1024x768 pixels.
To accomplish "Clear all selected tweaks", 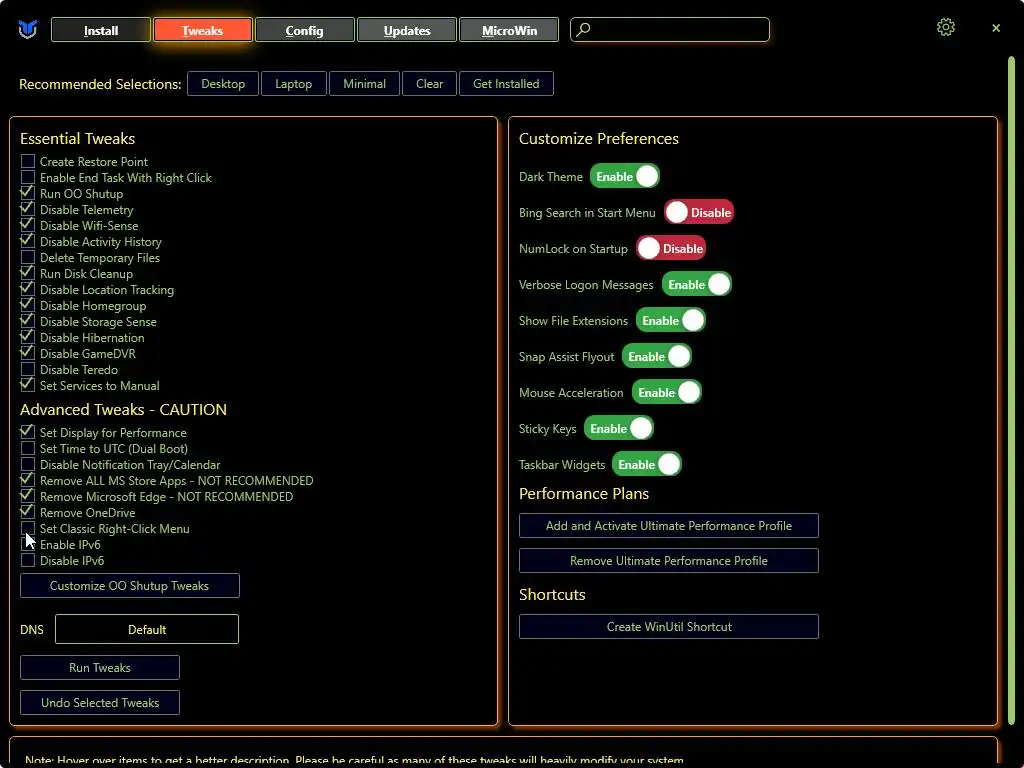I will (429, 84).
